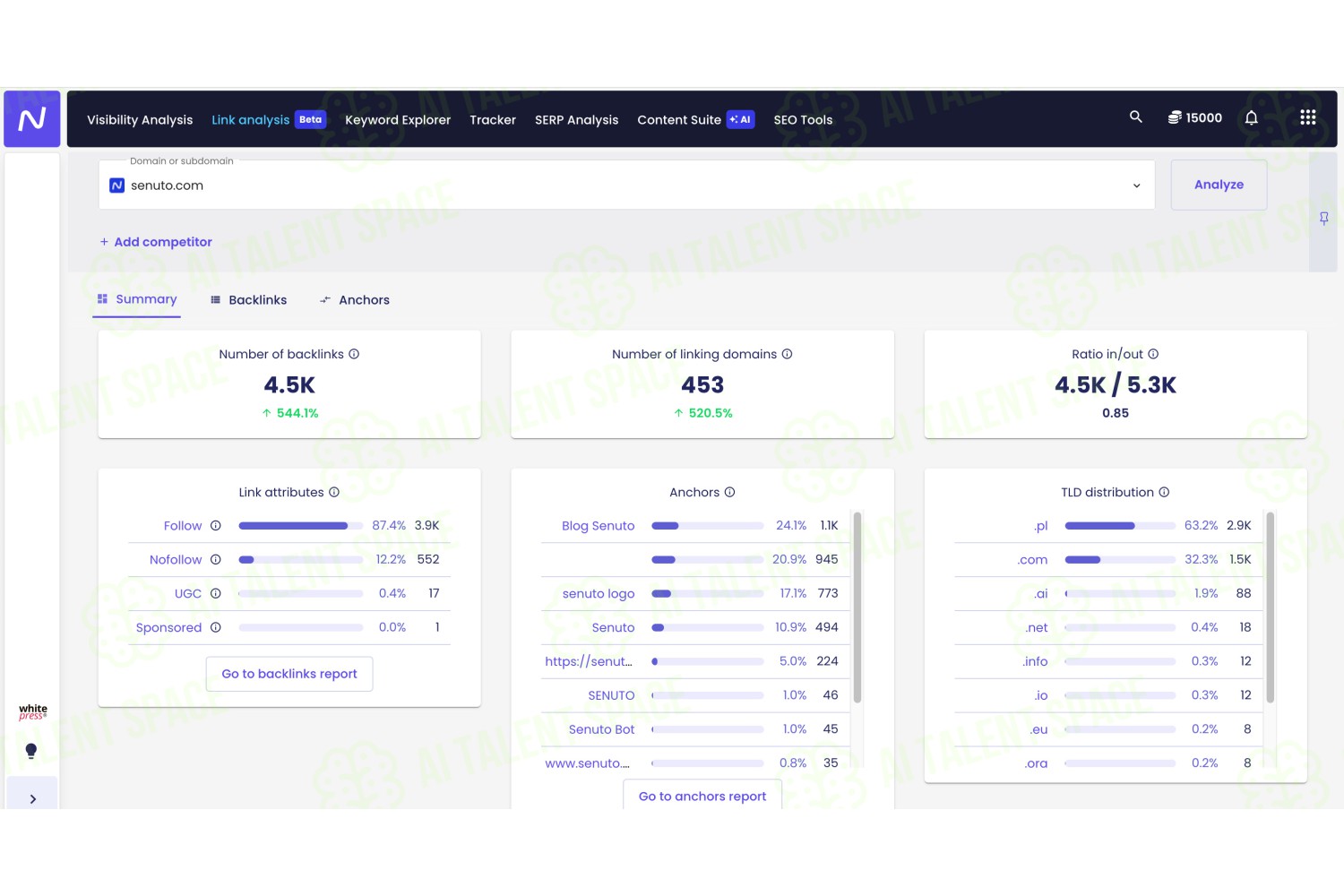Click the UGC attribute link

[188, 594]
